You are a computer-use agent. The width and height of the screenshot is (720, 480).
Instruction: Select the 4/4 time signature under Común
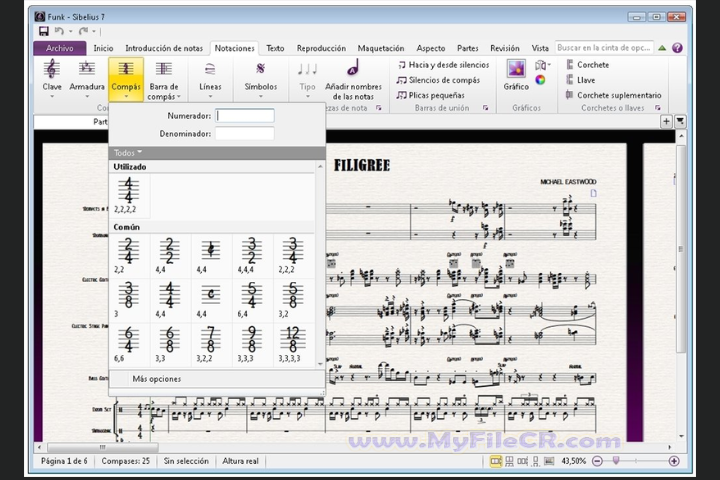pyautogui.click(x=169, y=300)
